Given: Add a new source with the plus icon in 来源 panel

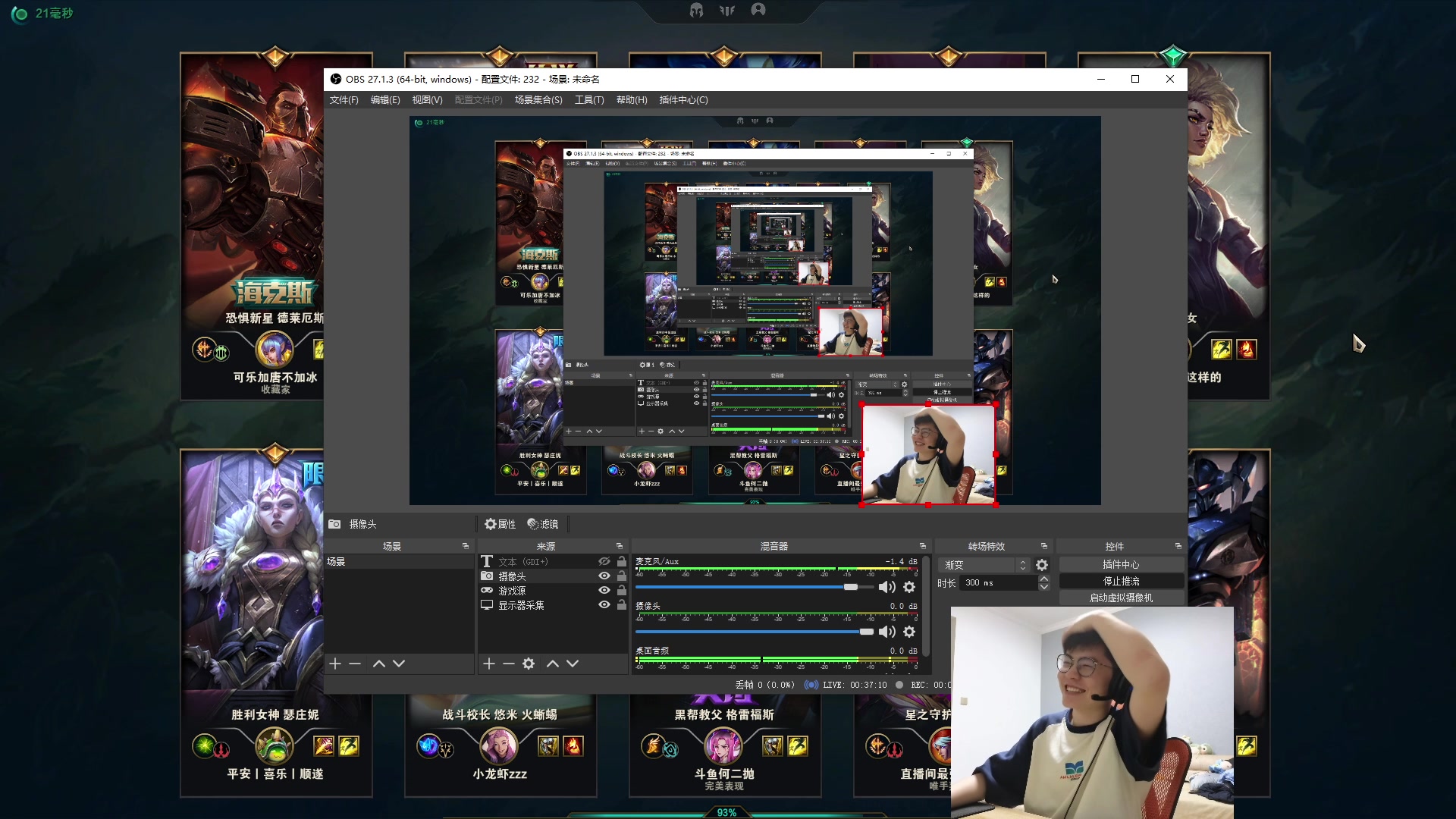Looking at the screenshot, I should (x=489, y=664).
